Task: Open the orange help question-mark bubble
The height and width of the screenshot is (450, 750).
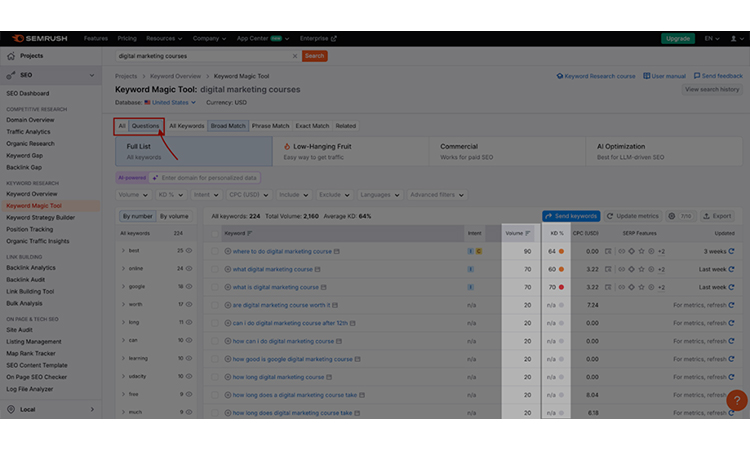Action: [737, 400]
